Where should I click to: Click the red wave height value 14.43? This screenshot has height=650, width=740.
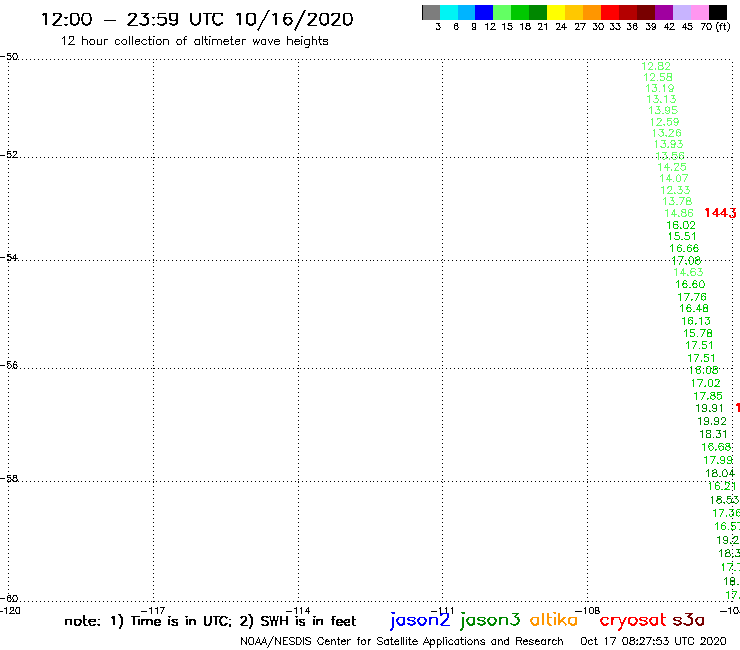point(720,213)
